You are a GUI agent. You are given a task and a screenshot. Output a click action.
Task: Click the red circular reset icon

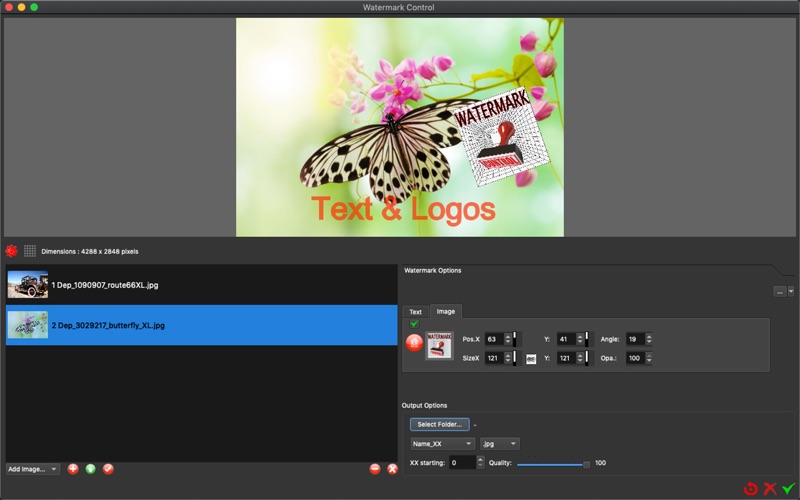click(x=751, y=489)
